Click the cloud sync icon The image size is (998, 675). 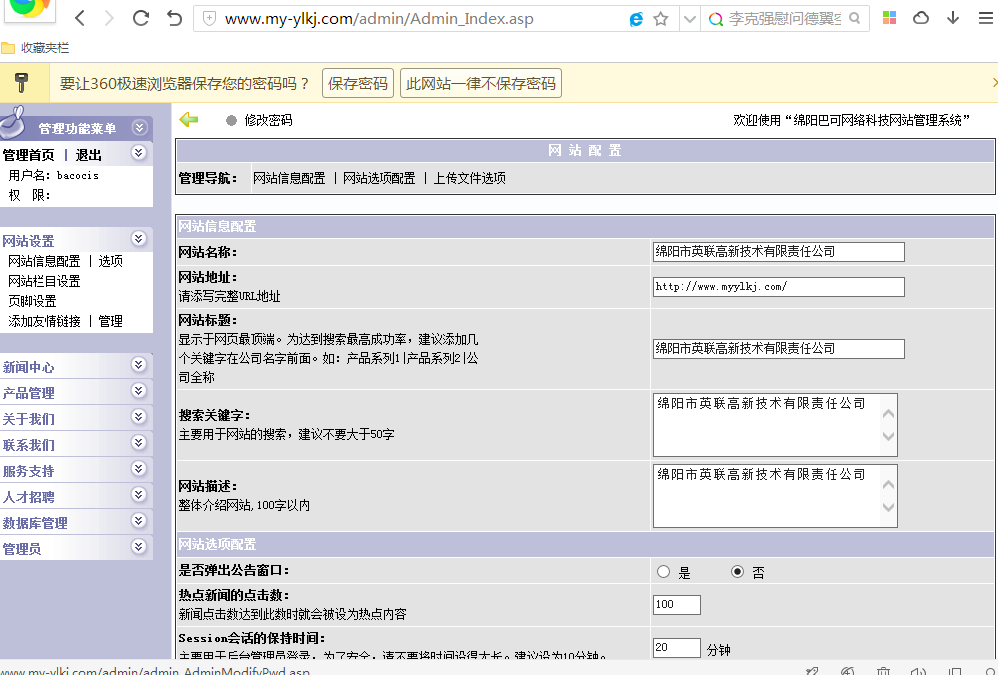click(x=921, y=18)
